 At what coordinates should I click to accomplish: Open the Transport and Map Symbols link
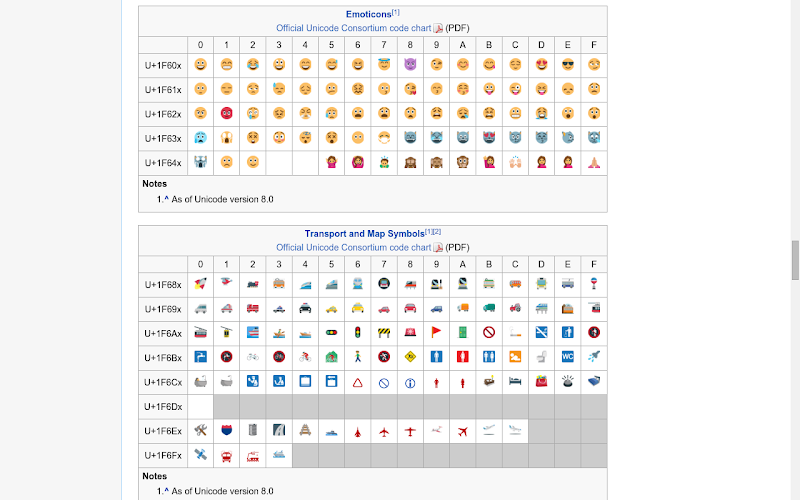tap(364, 234)
